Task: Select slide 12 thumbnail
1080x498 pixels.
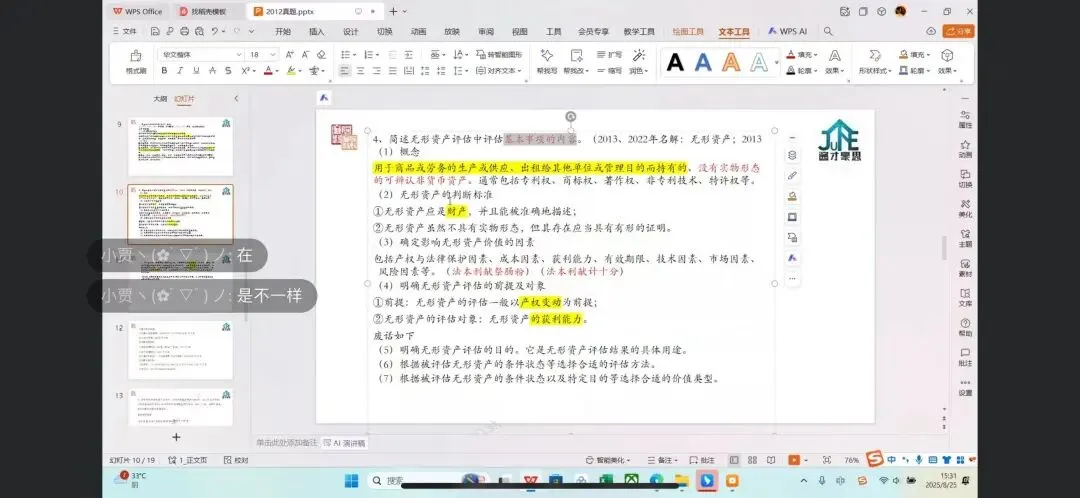Action: click(180, 350)
